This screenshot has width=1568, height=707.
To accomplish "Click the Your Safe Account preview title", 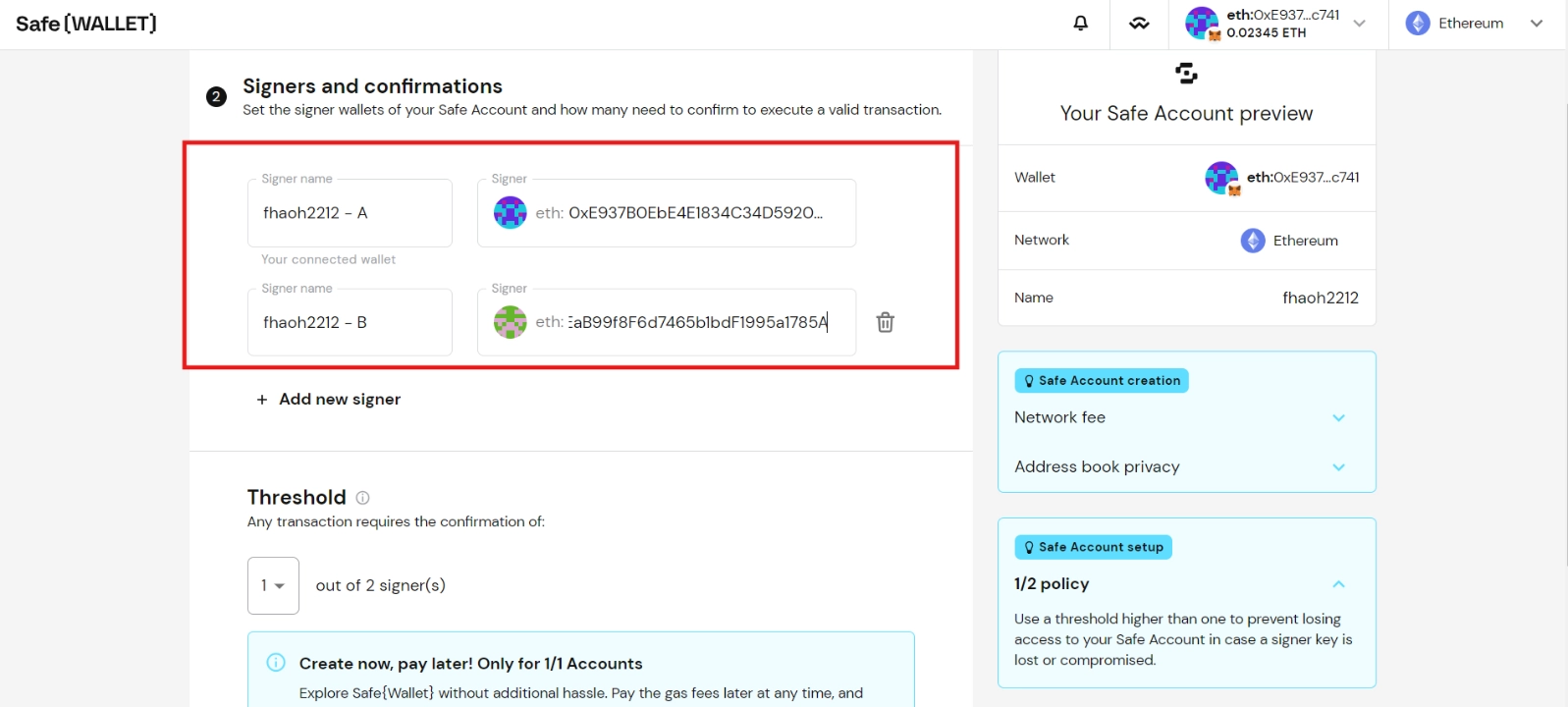I will 1186,114.
